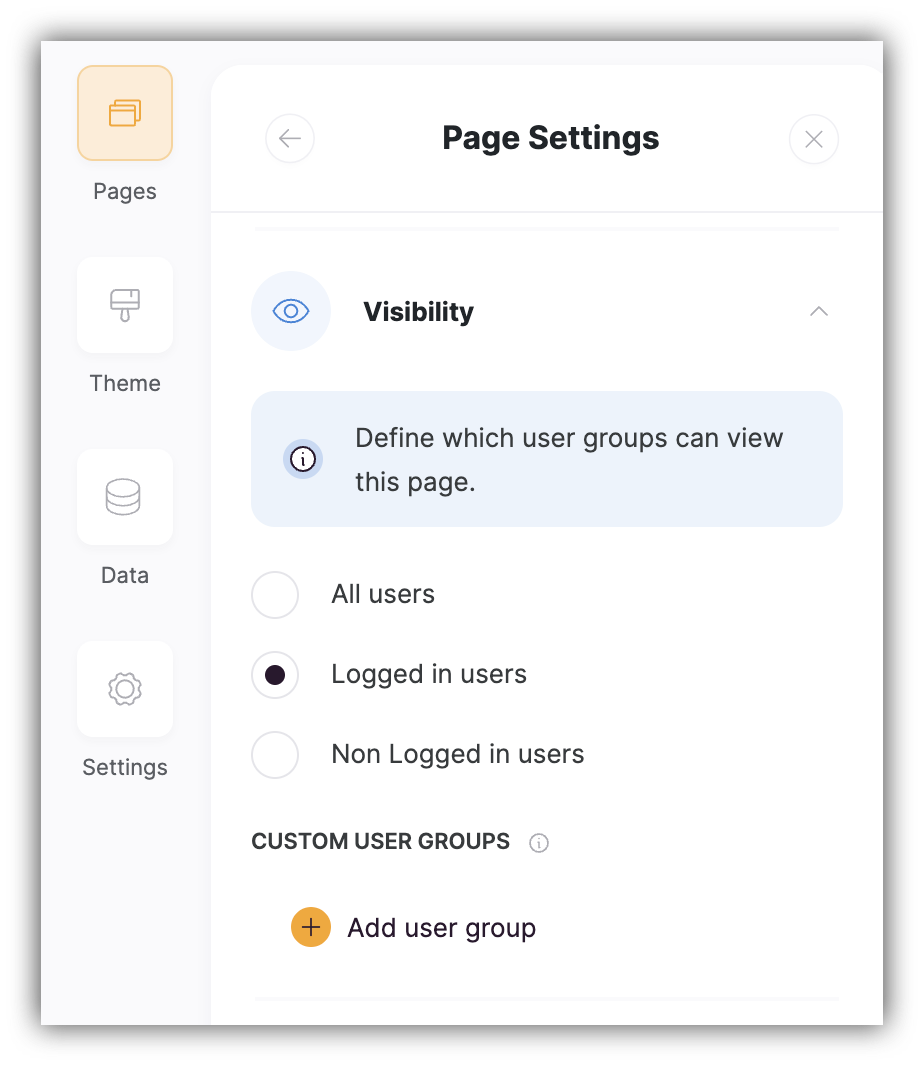The width and height of the screenshot is (924, 1066).
Task: Click the Visibility eye icon
Action: coord(291,311)
